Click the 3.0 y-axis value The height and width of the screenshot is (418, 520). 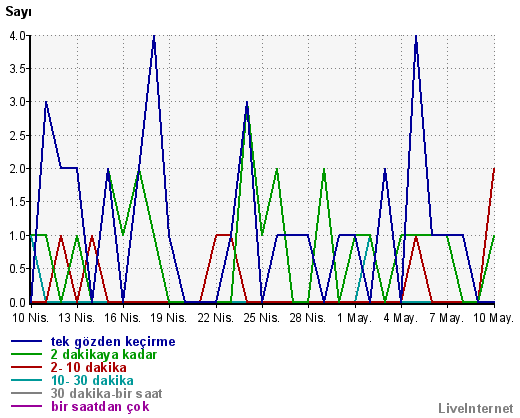(18, 102)
